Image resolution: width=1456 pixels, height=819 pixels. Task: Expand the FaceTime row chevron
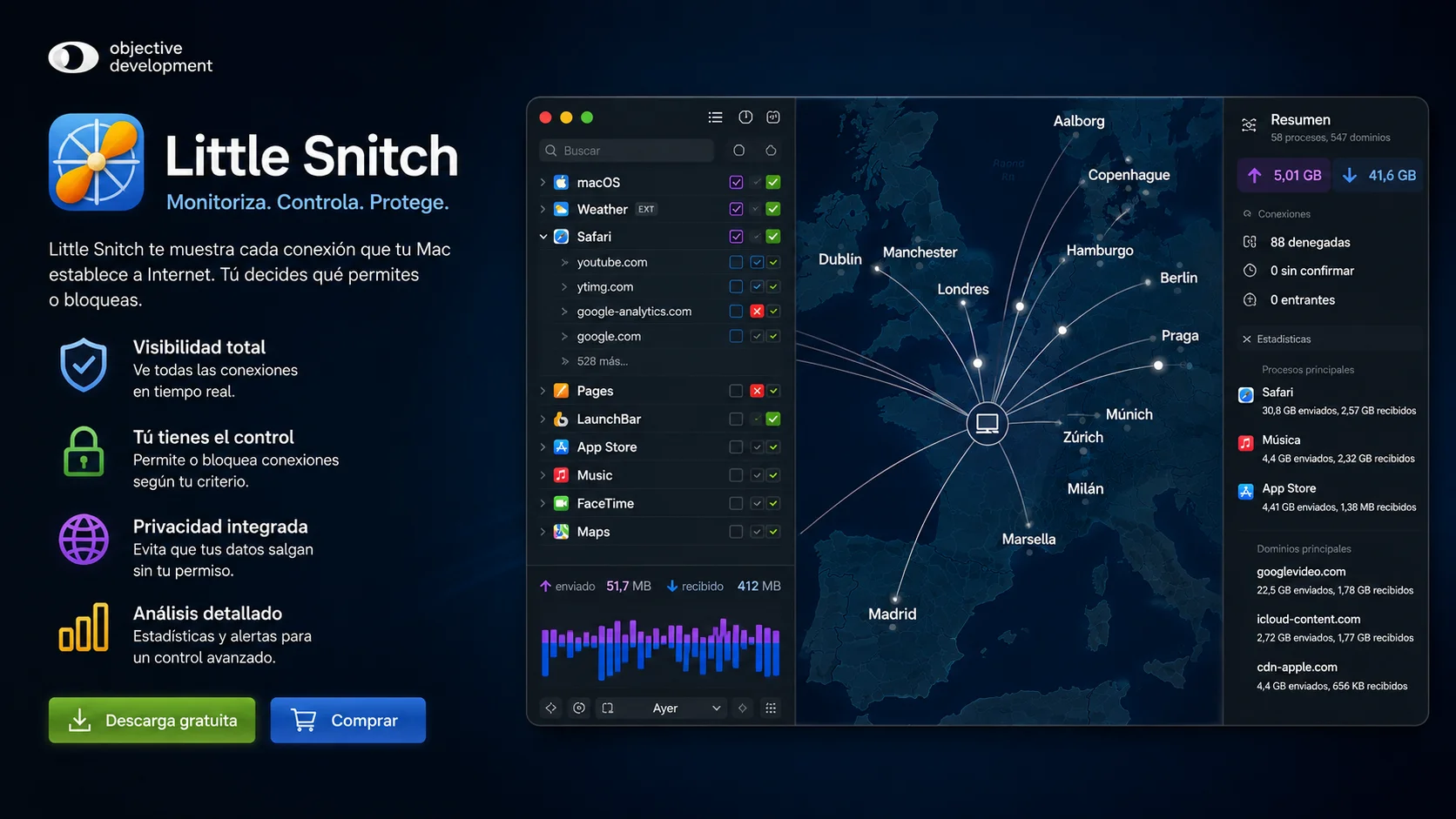(543, 503)
